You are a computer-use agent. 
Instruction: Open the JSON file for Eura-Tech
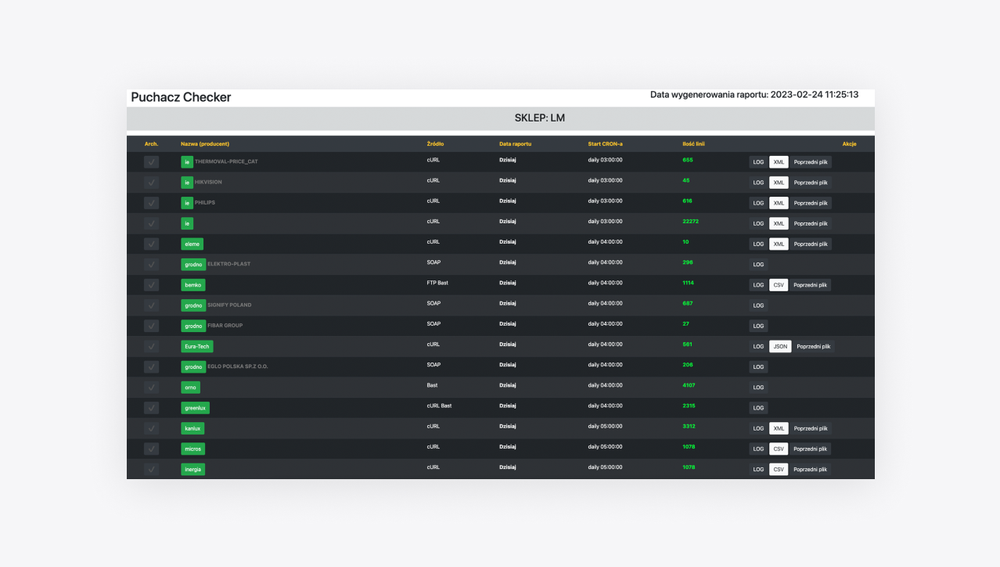pyautogui.click(x=780, y=347)
